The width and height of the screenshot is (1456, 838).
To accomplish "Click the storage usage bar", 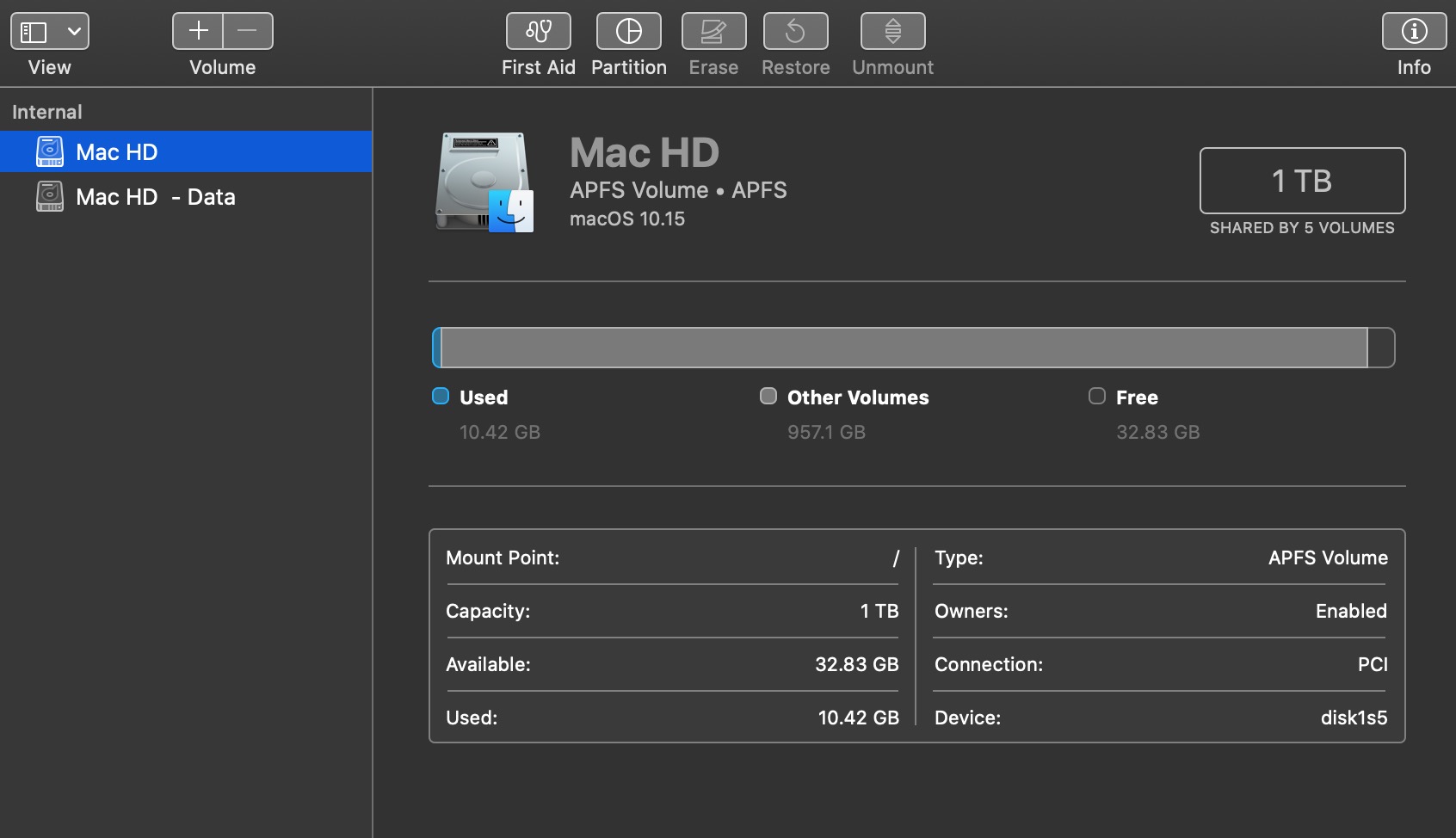I will pos(912,348).
